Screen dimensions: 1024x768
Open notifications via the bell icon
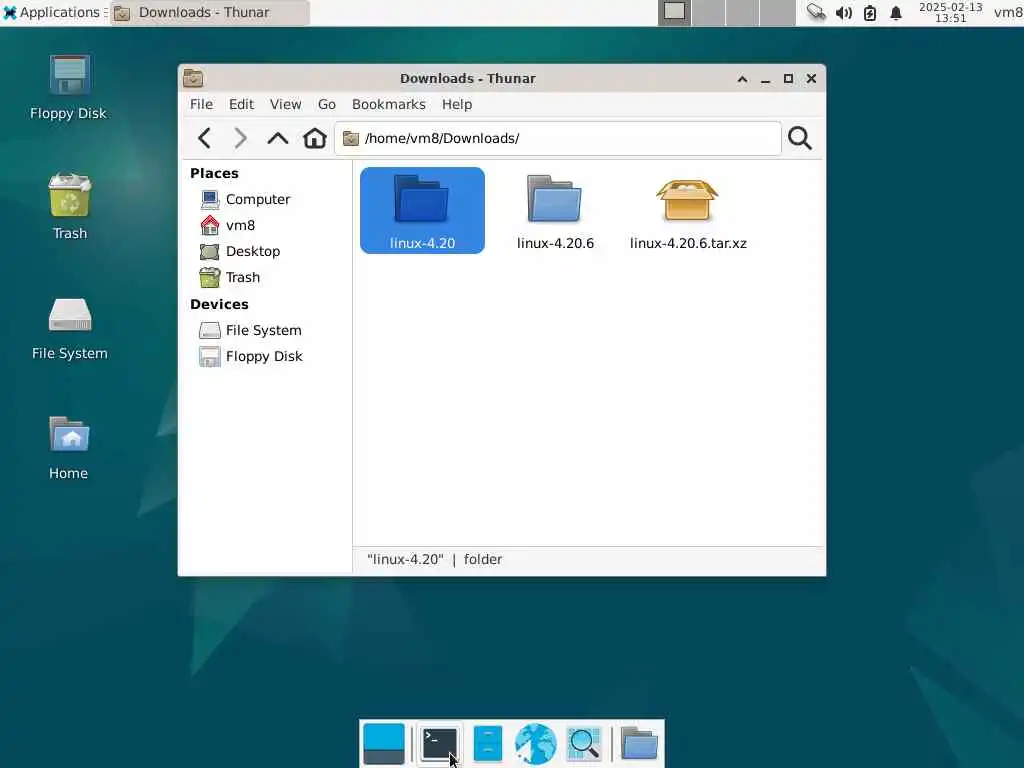(x=896, y=12)
